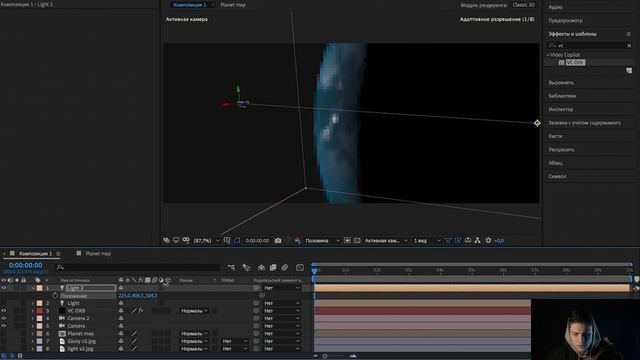Select the VC Orb effect in results
Screen dimensions: 640x360
[x=575, y=62]
